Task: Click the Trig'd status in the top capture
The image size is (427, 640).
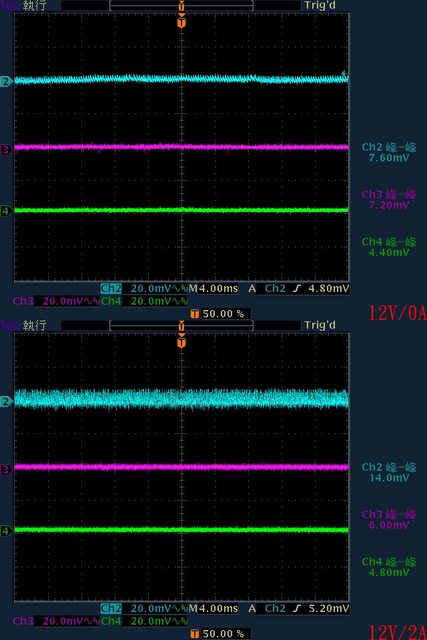Action: tap(320, 5)
